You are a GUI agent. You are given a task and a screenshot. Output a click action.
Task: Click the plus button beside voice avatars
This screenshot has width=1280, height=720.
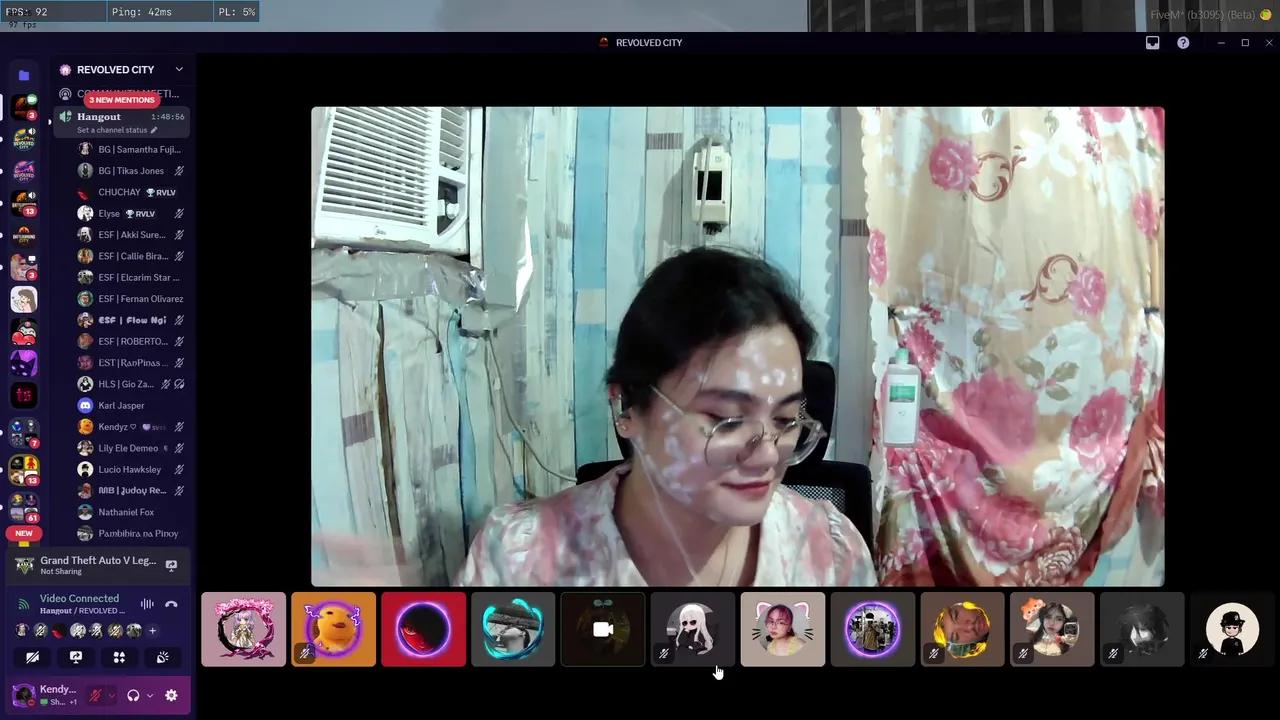[153, 631]
